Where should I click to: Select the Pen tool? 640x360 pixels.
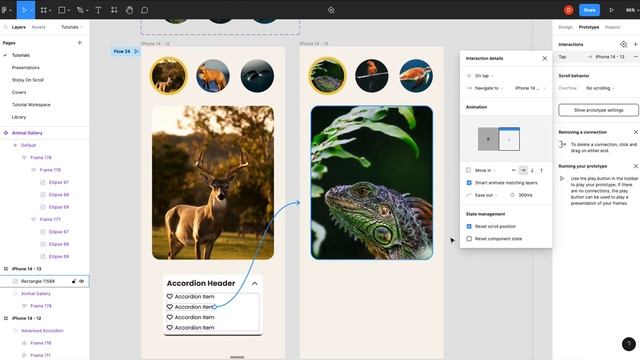pyautogui.click(x=80, y=10)
